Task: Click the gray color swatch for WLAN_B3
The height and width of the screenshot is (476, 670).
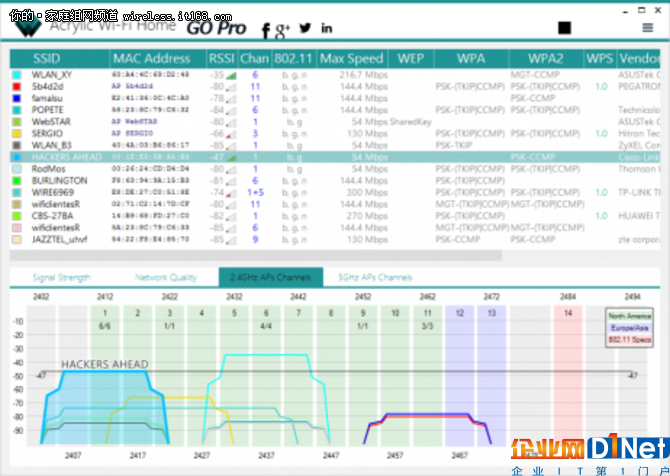Action: pos(17,145)
